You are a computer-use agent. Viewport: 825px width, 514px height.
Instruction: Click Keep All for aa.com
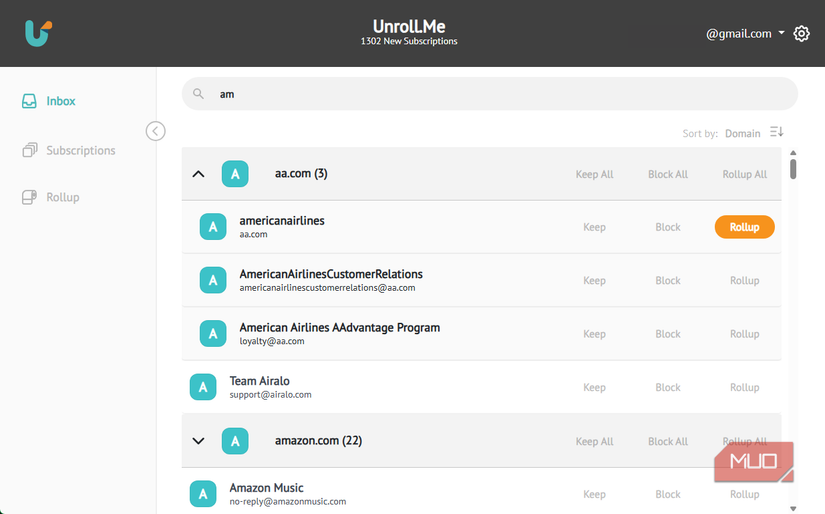tap(594, 174)
